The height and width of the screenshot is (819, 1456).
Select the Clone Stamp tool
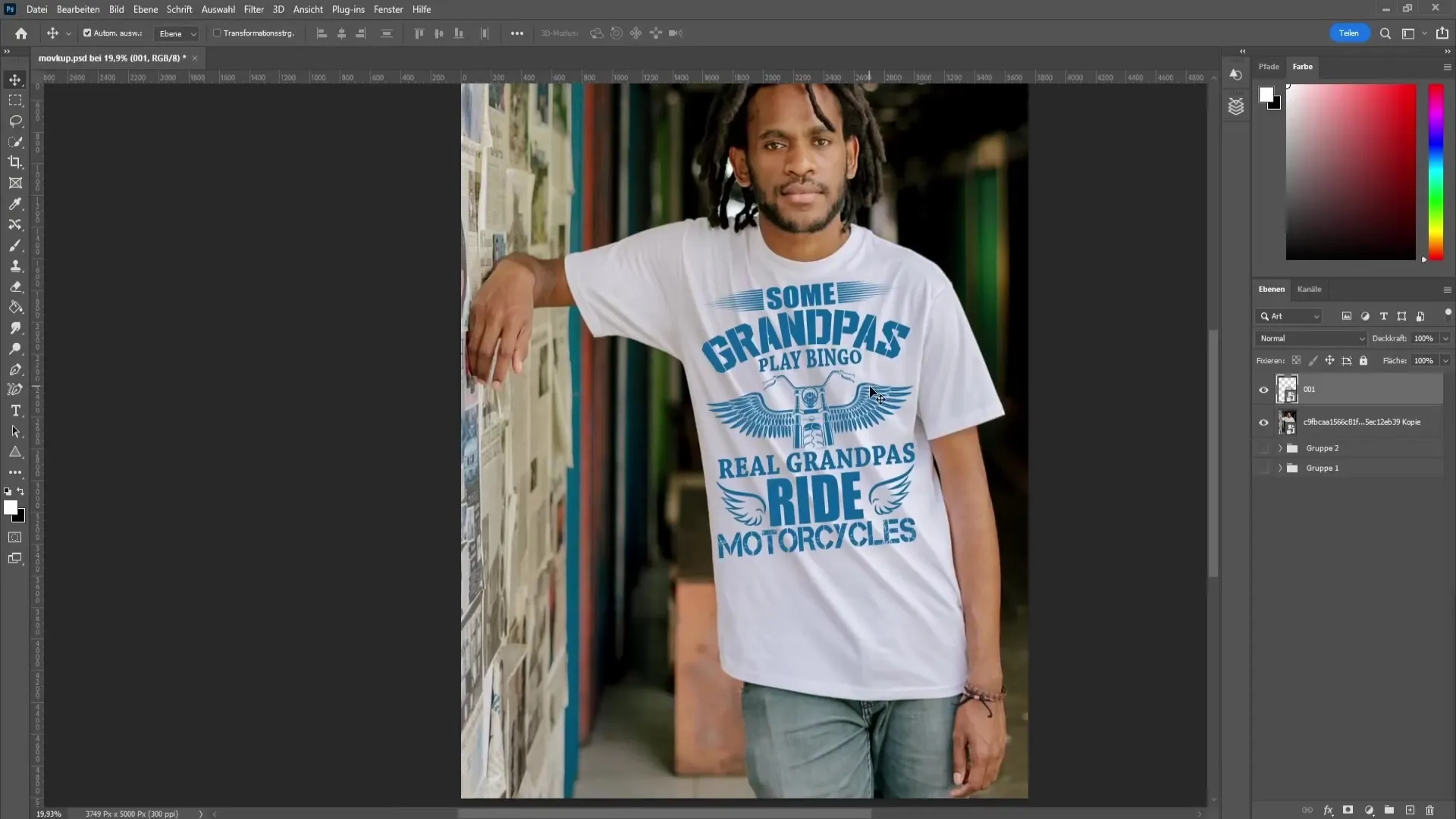tap(15, 266)
